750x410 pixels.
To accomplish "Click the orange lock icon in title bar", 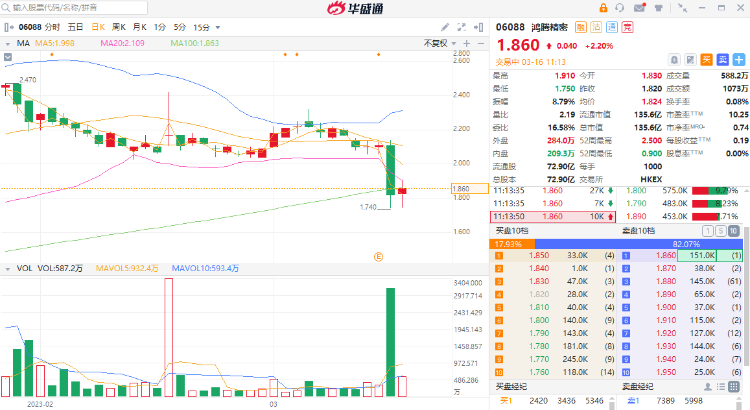I will point(603,8).
